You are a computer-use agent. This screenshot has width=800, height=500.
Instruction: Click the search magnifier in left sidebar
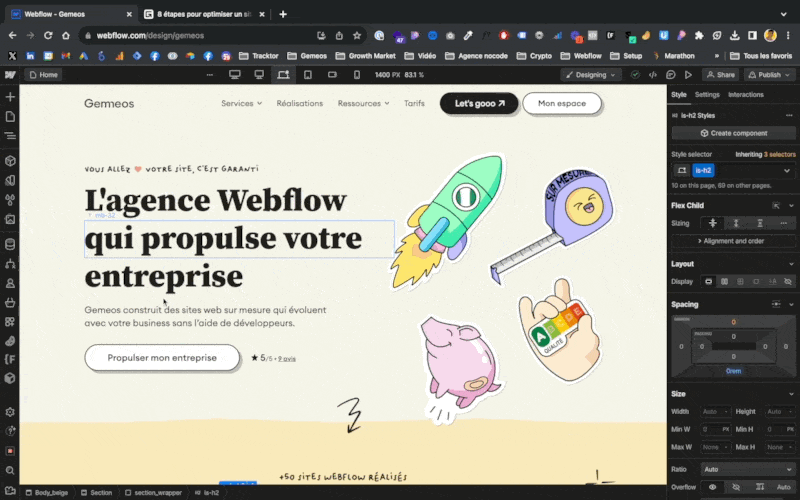coord(10,470)
